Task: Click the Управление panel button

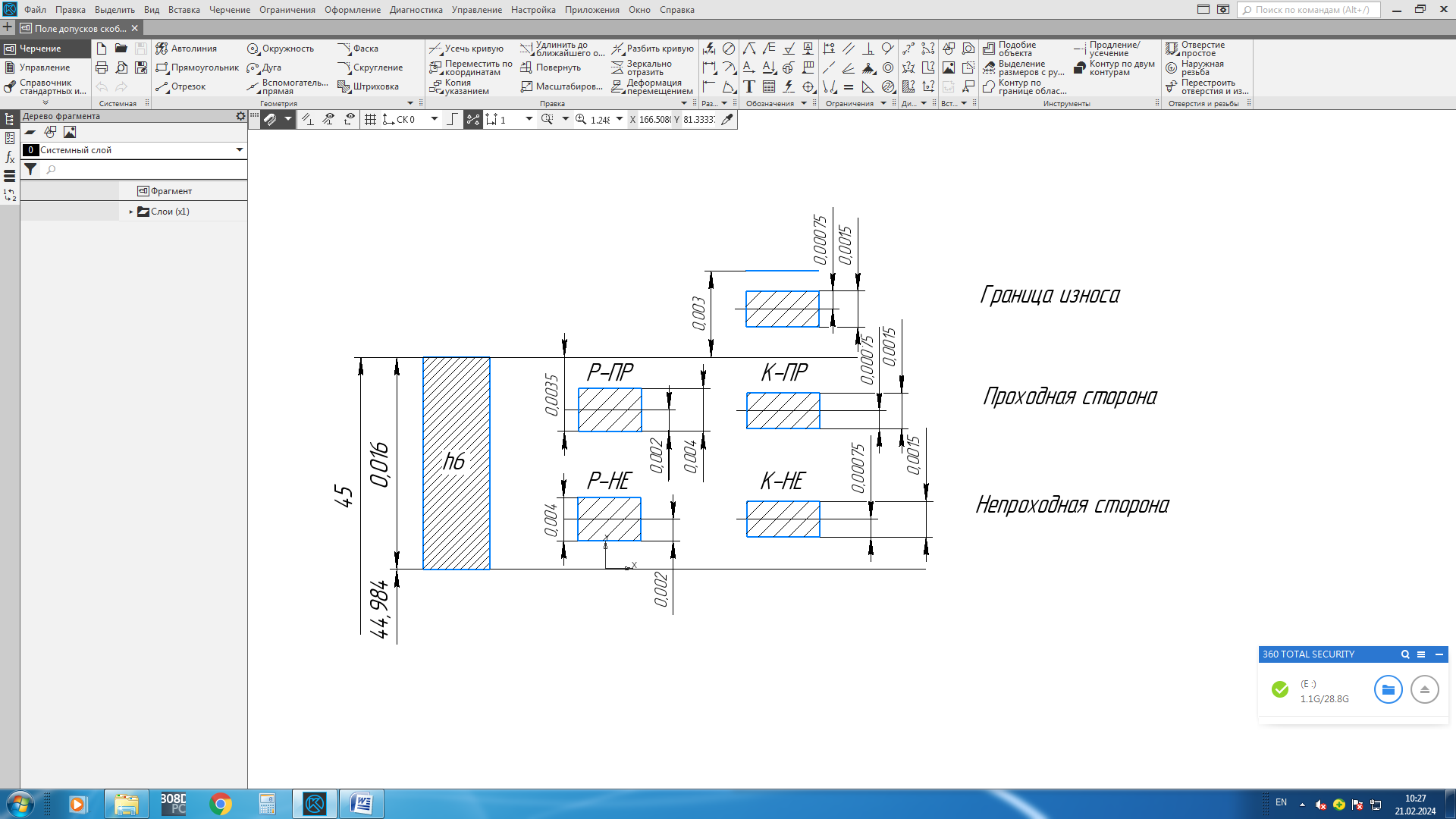Action: [x=44, y=67]
